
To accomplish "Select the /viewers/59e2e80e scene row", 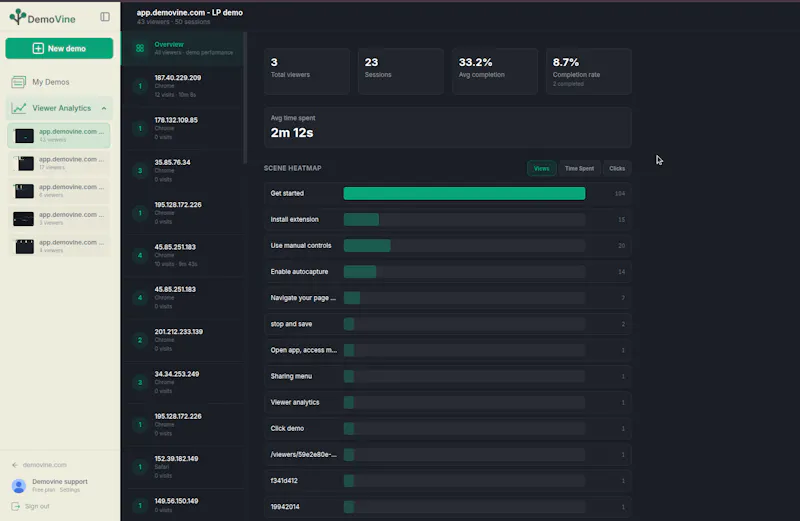I will (x=448, y=455).
